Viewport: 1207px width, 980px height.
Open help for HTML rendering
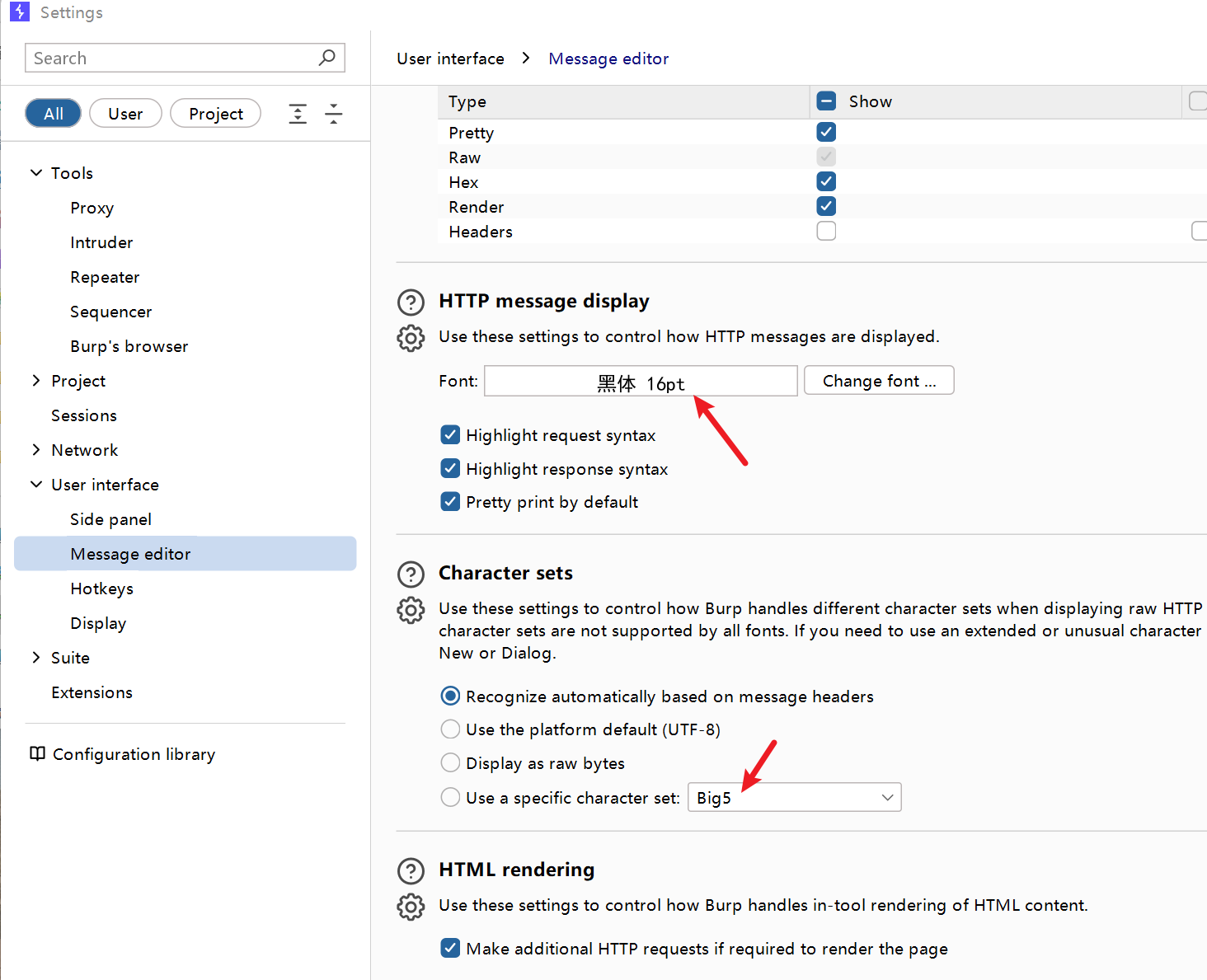411,871
